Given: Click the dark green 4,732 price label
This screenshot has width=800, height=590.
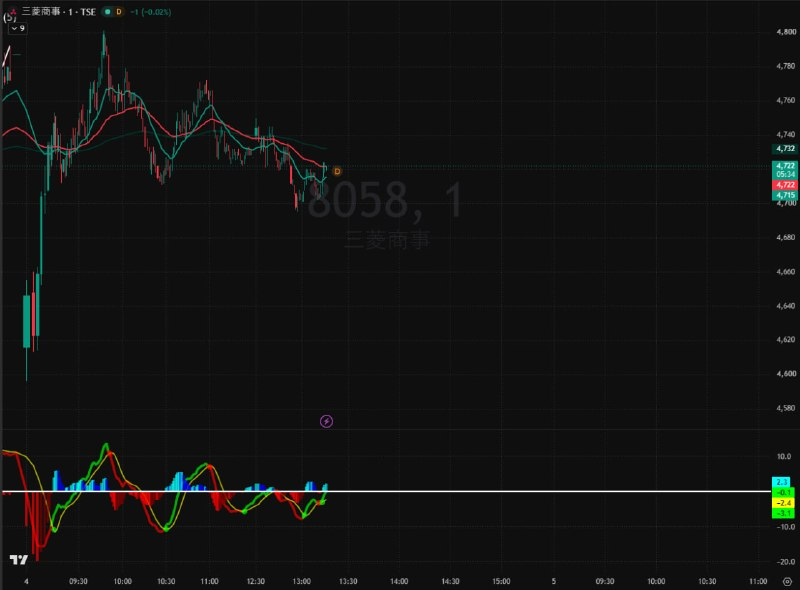Looking at the screenshot, I should coord(785,149).
